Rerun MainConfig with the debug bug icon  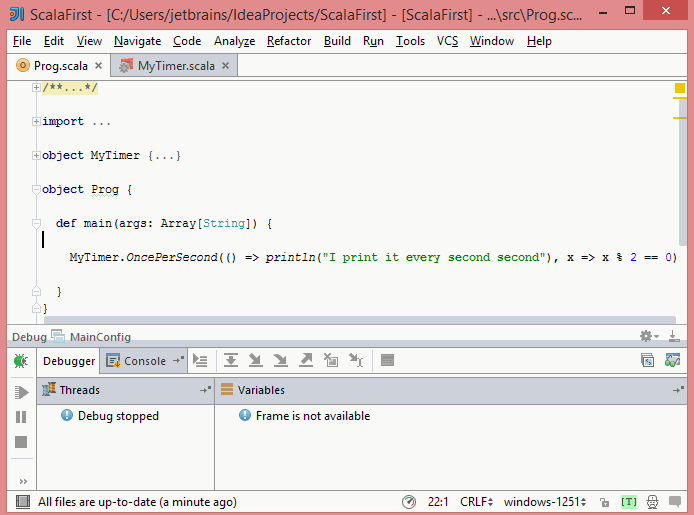pyautogui.click(x=21, y=361)
